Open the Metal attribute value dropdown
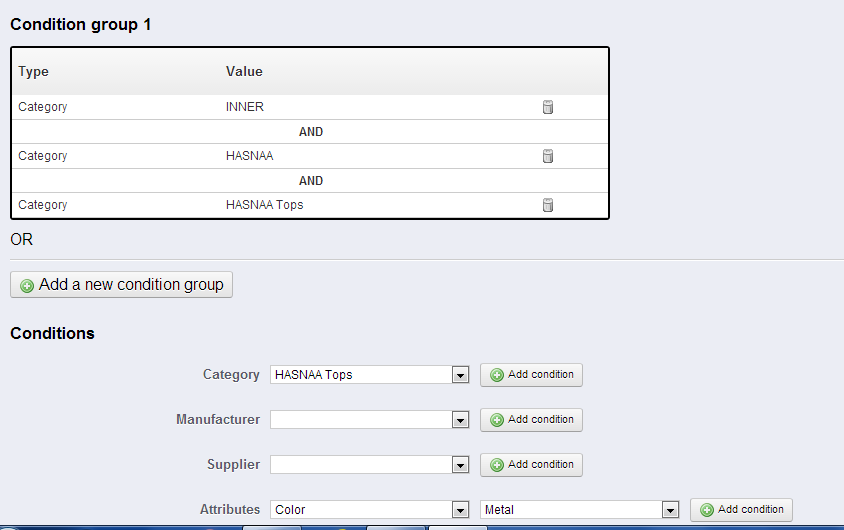The image size is (844, 530). [579, 510]
